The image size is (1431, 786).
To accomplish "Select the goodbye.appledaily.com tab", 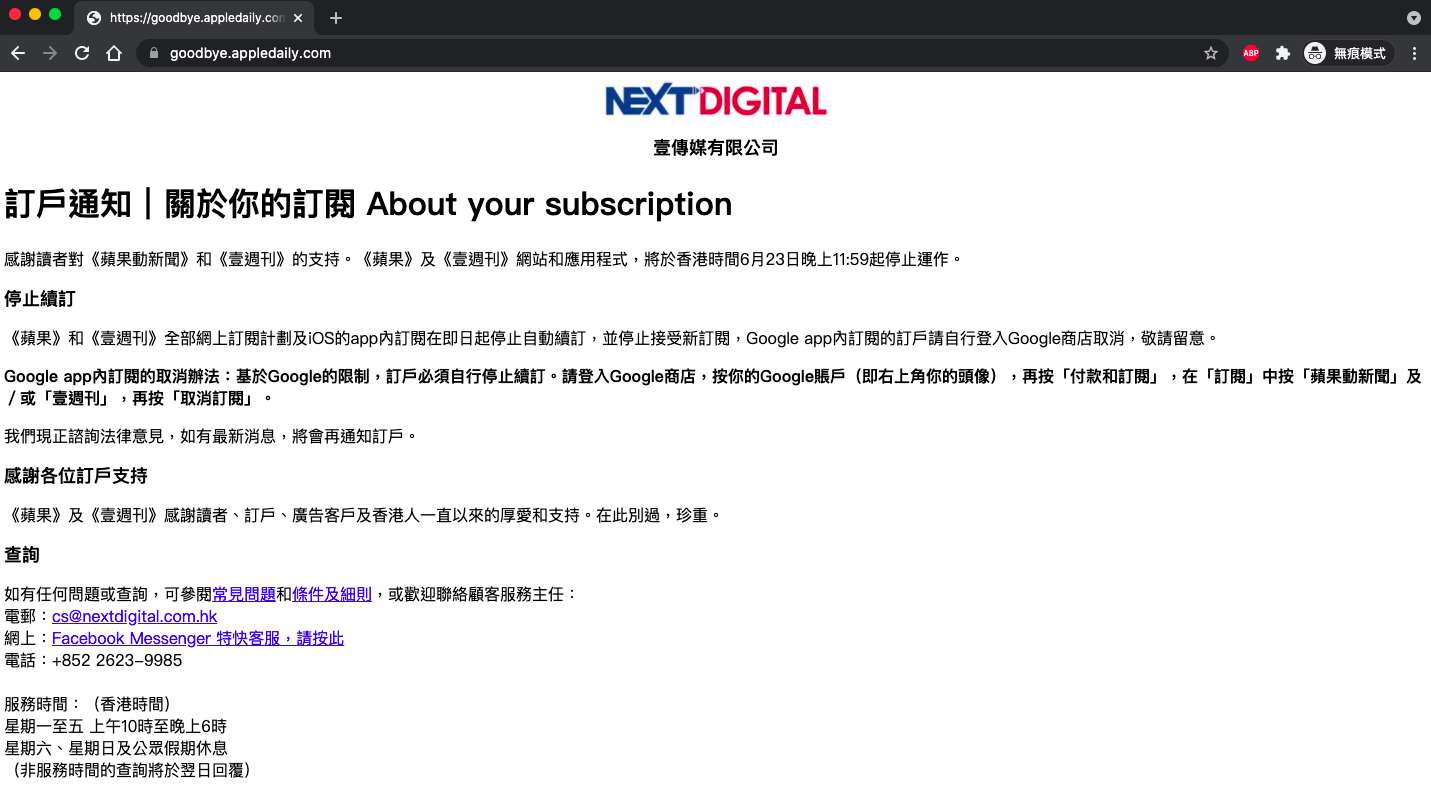I will click(195, 18).
